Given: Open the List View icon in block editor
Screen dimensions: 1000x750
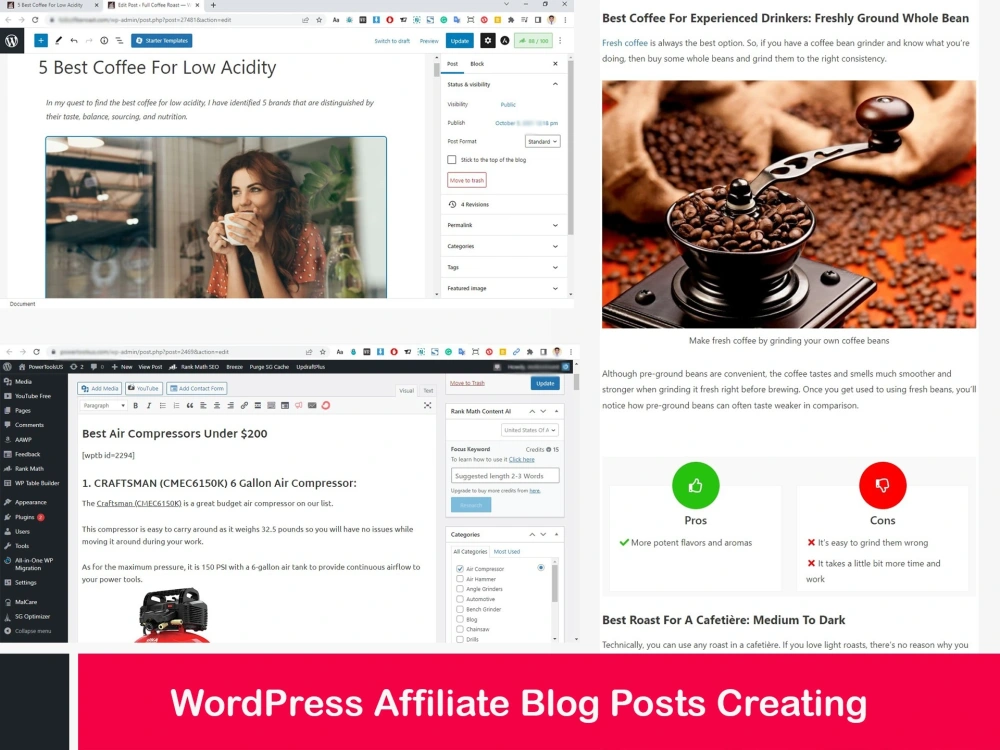Looking at the screenshot, I should (x=119, y=40).
